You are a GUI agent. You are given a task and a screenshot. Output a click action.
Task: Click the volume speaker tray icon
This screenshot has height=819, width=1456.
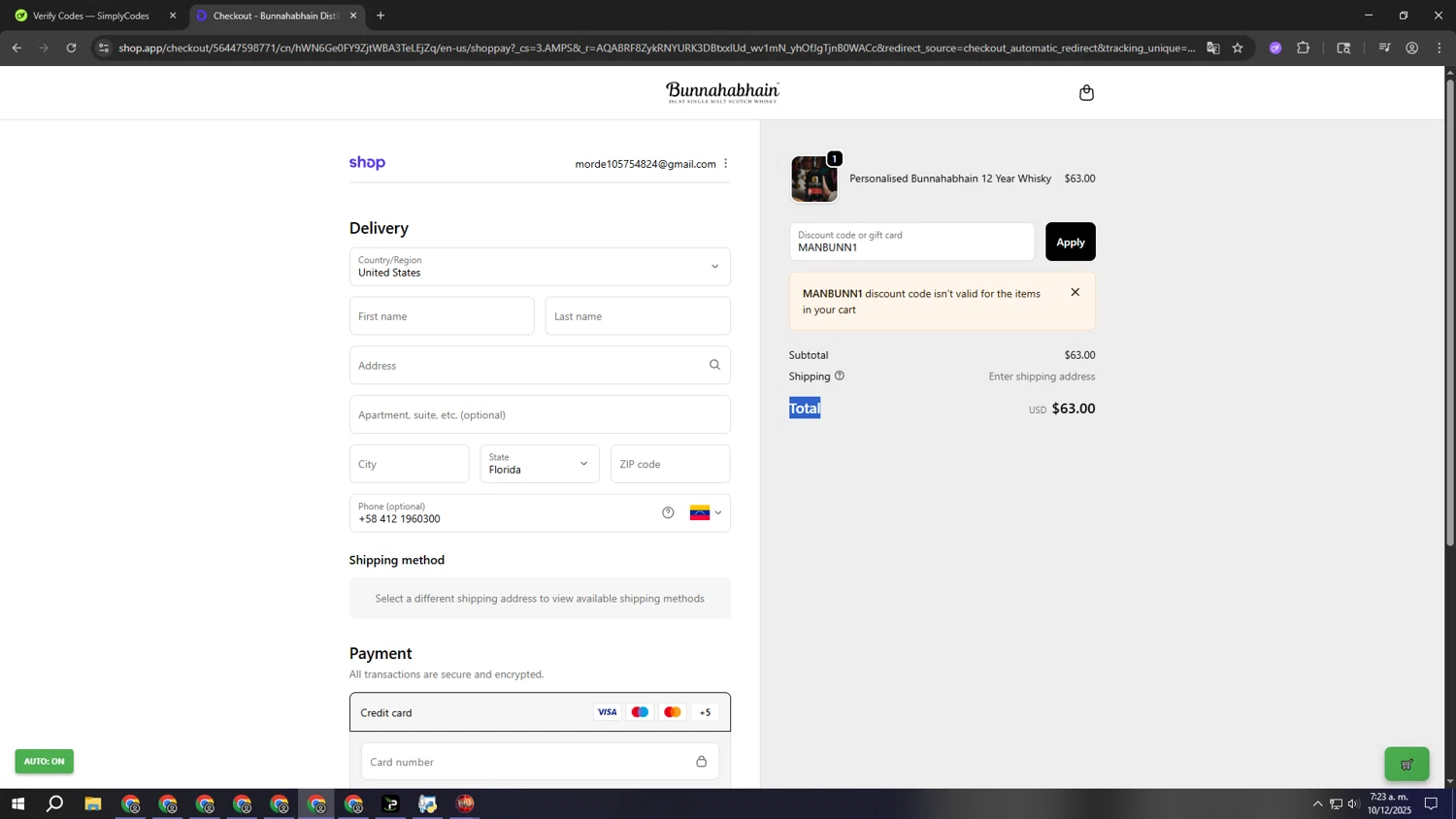[1353, 803]
